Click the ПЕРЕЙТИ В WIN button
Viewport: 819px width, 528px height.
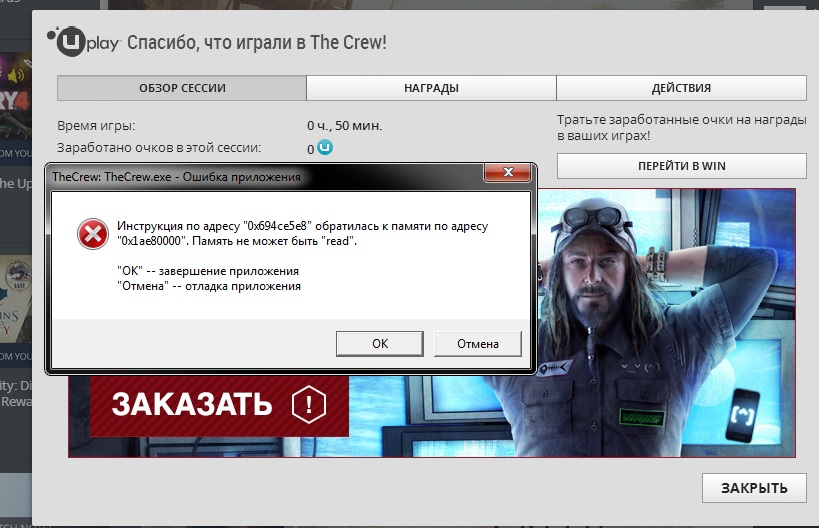tap(682, 166)
